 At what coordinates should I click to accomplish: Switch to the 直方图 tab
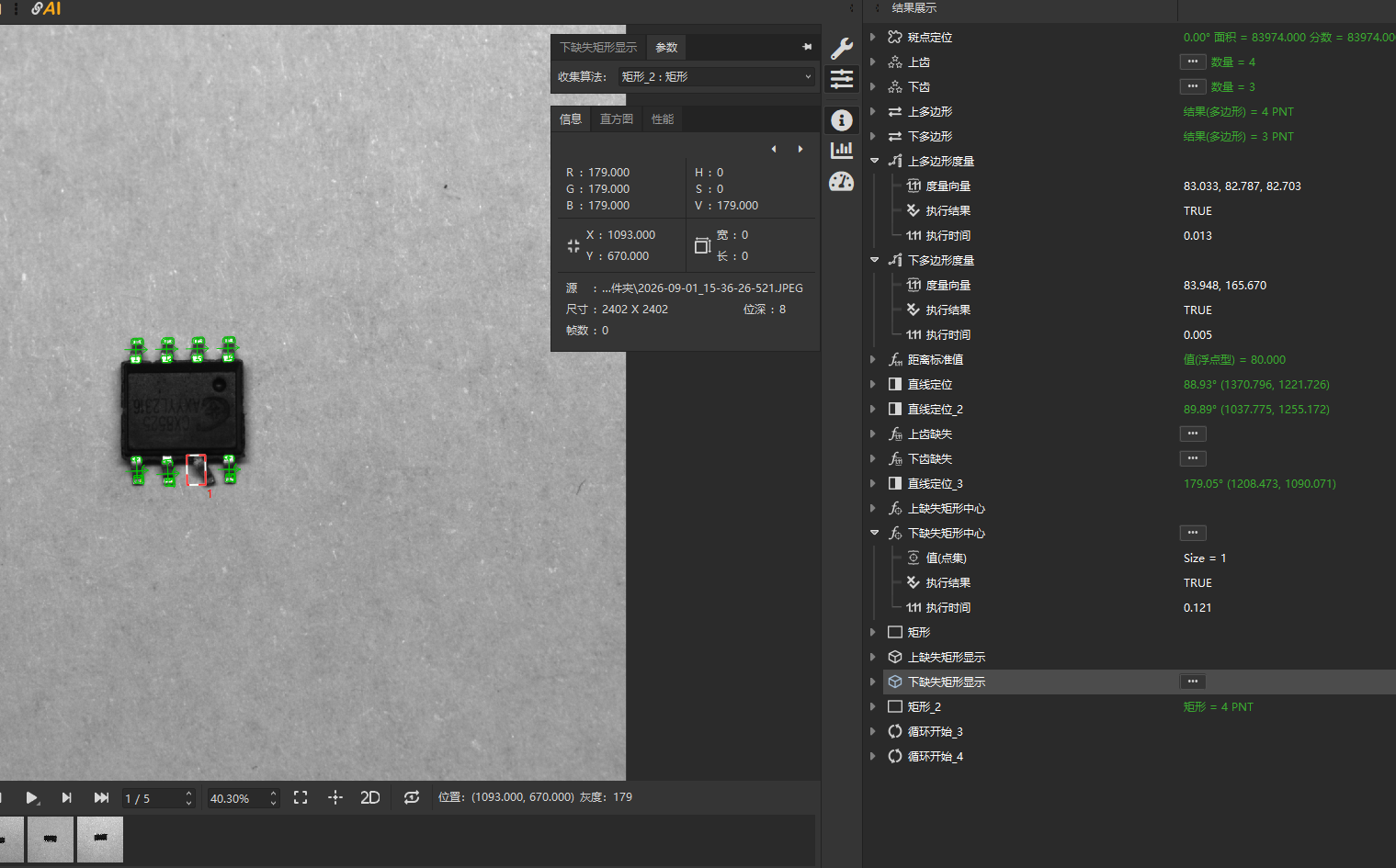tap(617, 119)
